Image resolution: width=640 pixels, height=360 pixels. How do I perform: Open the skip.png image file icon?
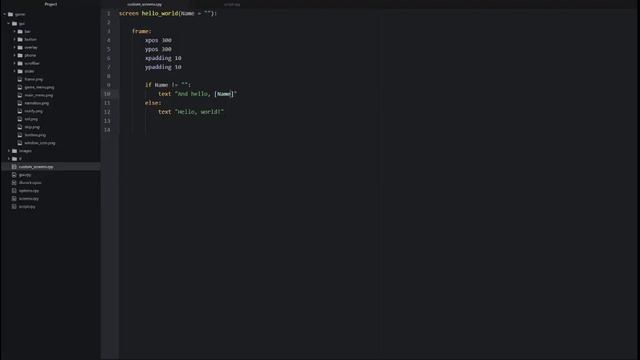[x=20, y=127]
